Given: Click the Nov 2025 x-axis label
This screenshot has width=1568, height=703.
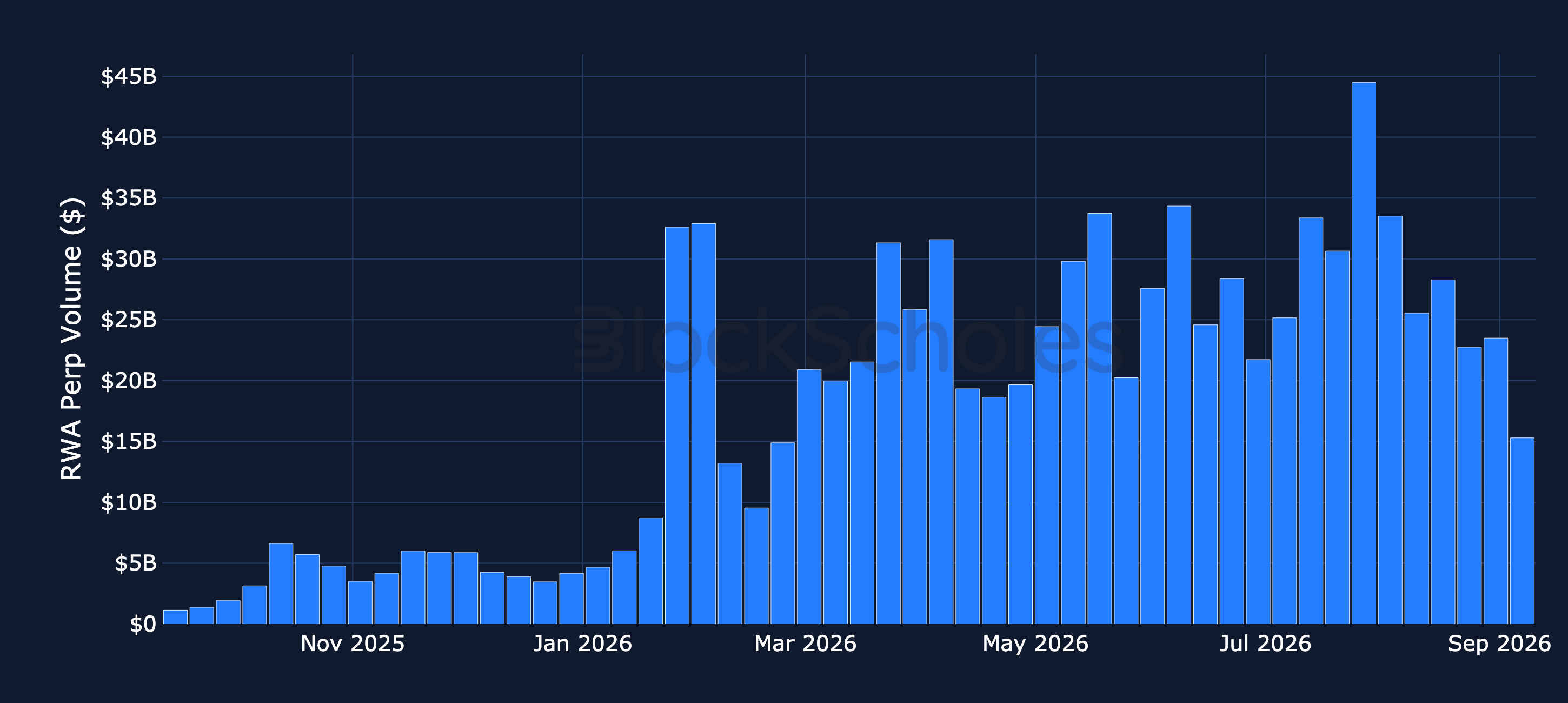Looking at the screenshot, I should [353, 644].
